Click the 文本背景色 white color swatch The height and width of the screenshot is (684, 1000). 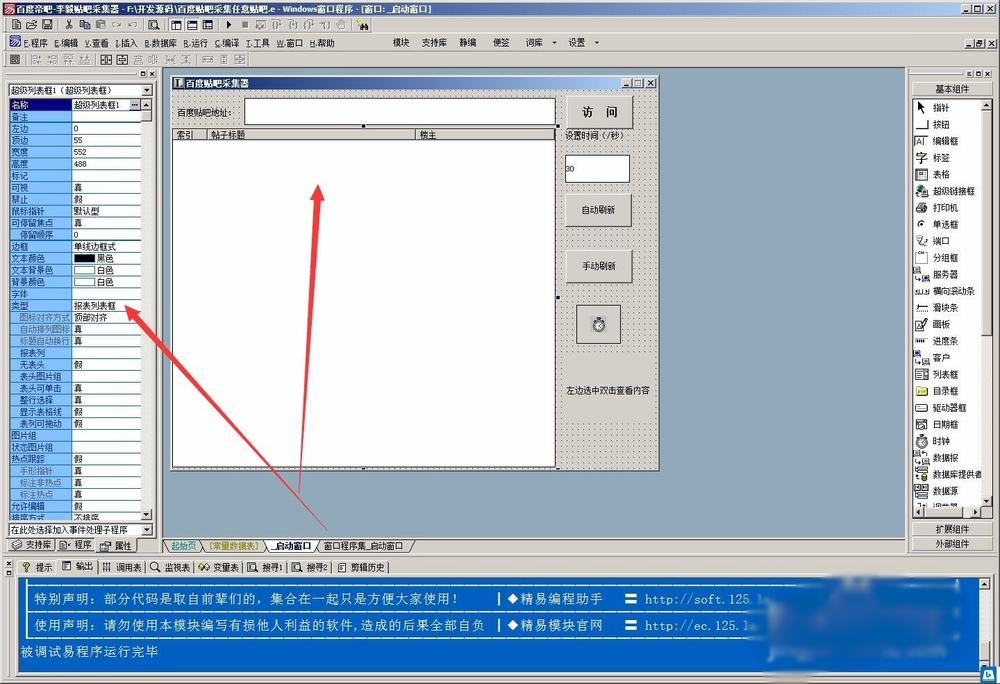click(x=84, y=270)
